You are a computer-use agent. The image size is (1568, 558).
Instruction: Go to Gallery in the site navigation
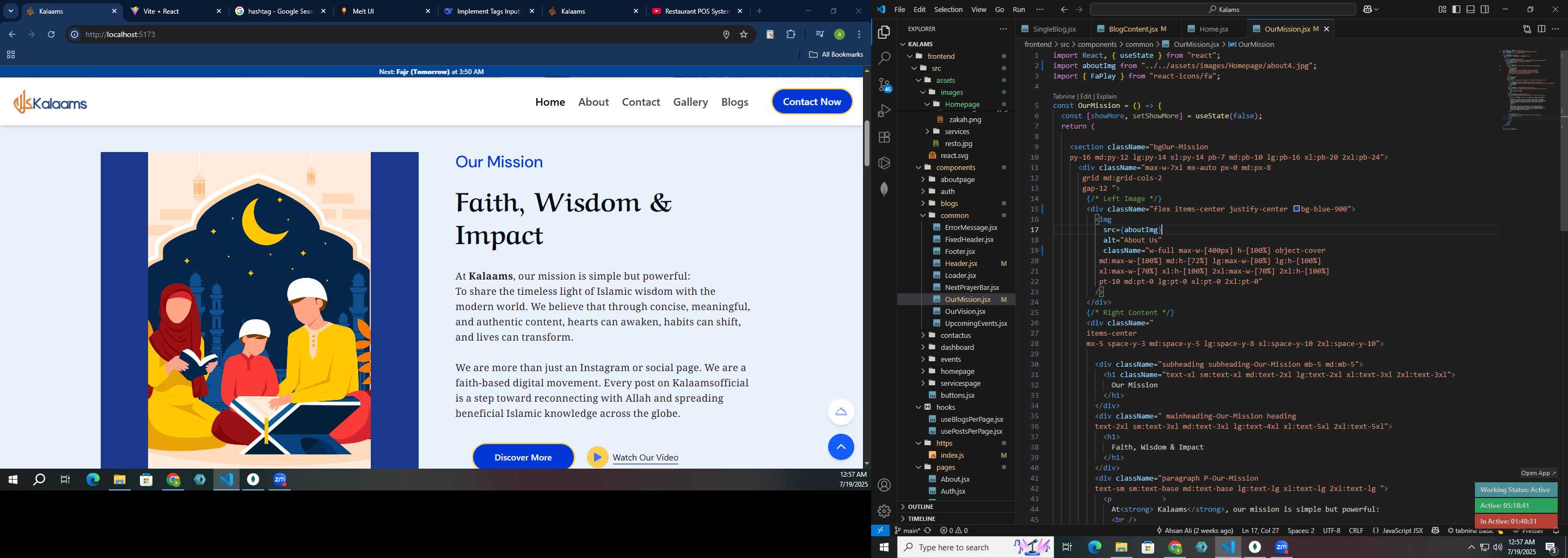(x=690, y=102)
